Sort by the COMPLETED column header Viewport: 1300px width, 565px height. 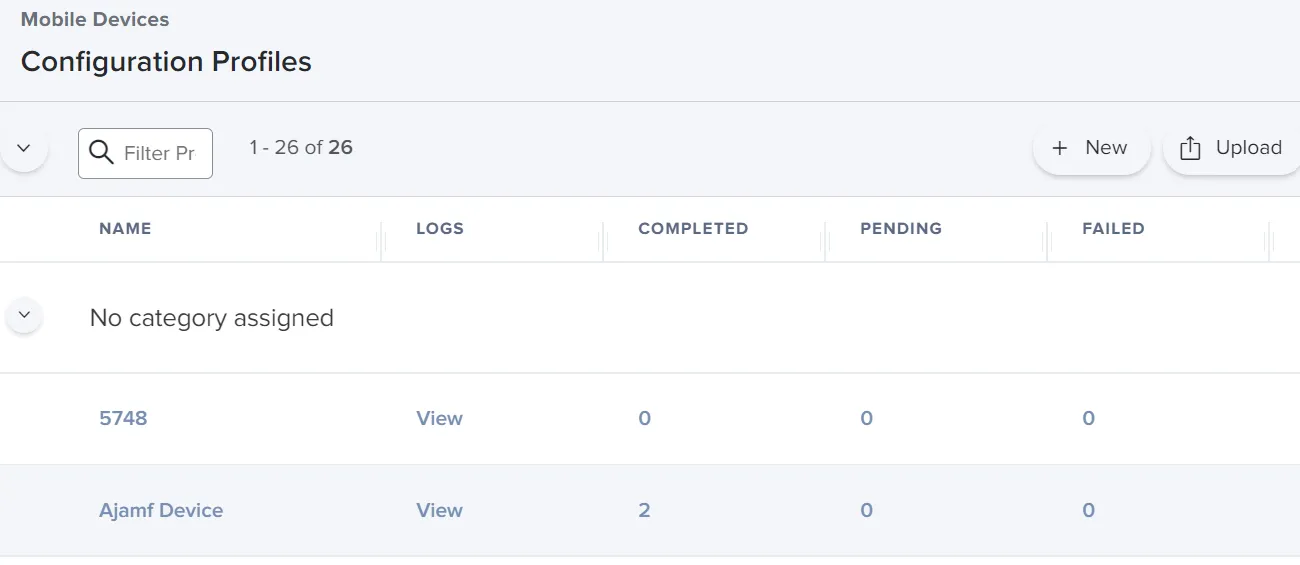[693, 228]
